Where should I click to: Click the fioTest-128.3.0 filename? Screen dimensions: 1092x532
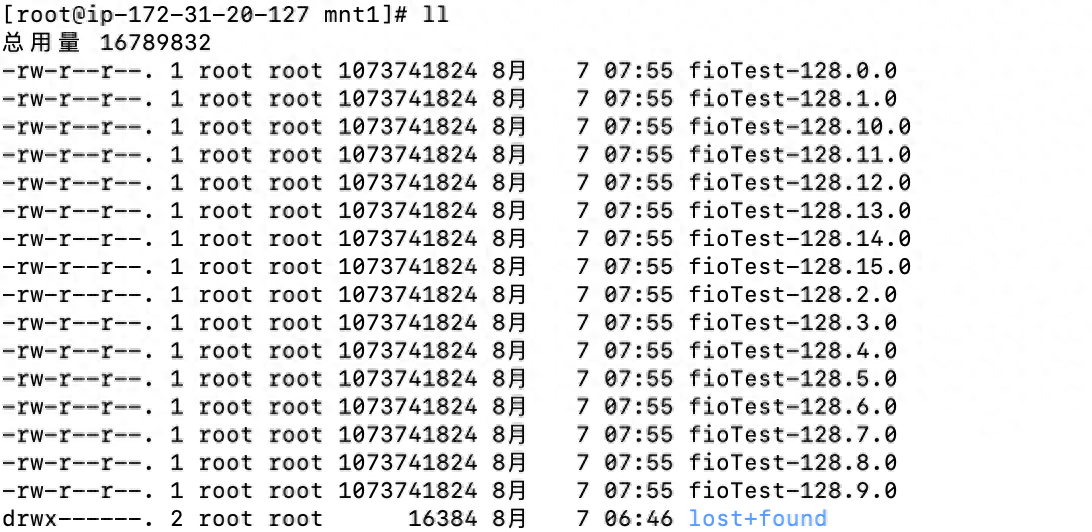pos(792,323)
